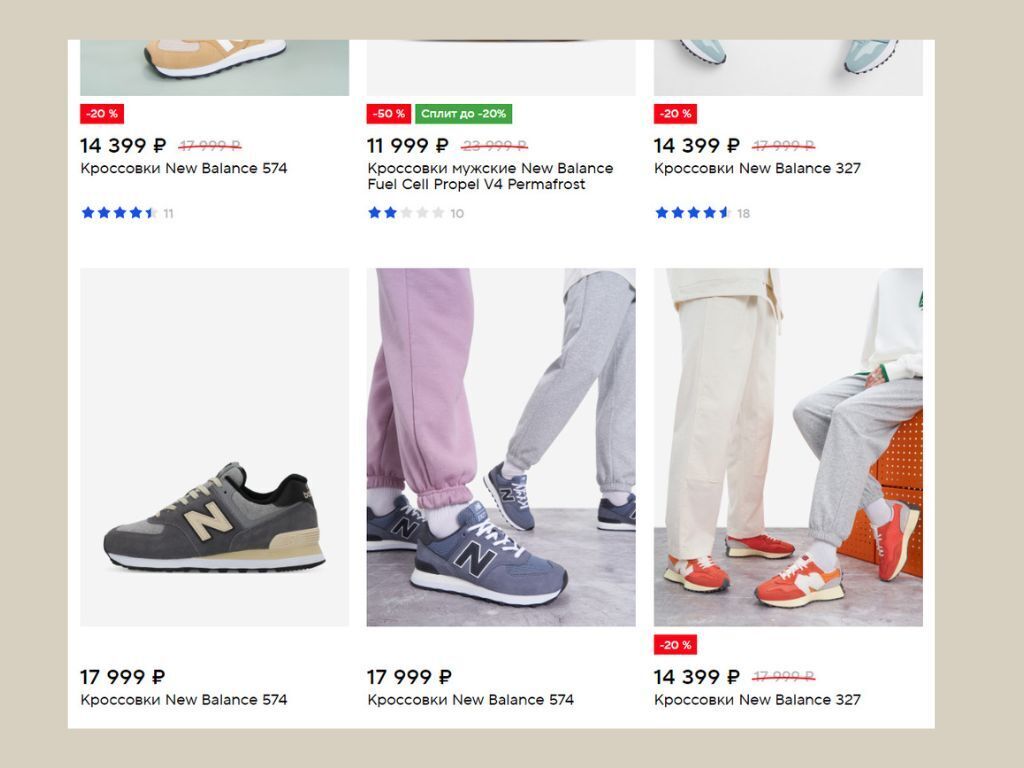Open the gray and beige New Balance 574 image
The width and height of the screenshot is (1024, 768).
tap(214, 447)
